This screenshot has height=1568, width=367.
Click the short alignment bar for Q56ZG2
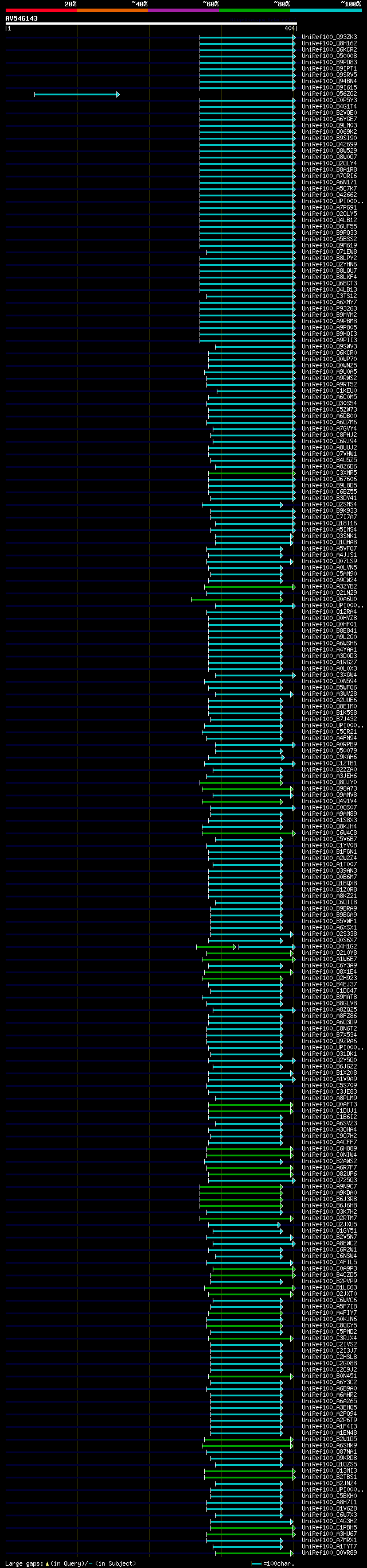click(x=77, y=94)
